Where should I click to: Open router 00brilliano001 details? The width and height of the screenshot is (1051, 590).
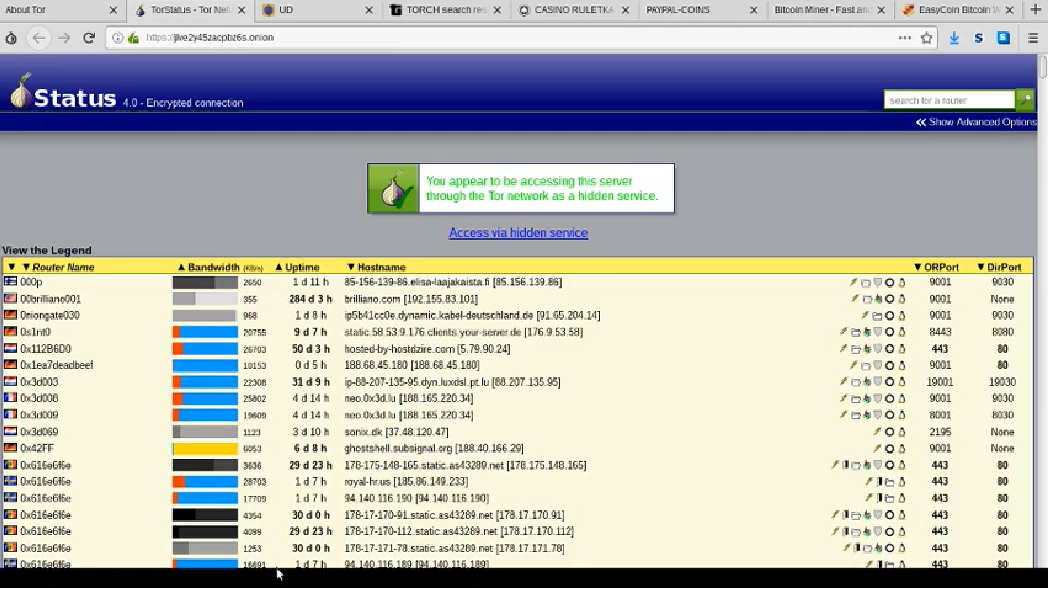click(x=50, y=299)
